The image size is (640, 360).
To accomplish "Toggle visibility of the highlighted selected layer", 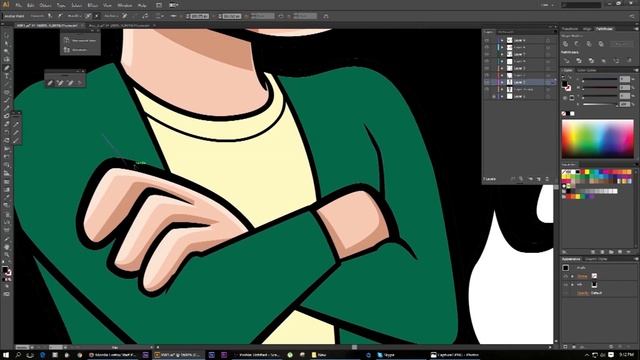I will pyautogui.click(x=487, y=82).
